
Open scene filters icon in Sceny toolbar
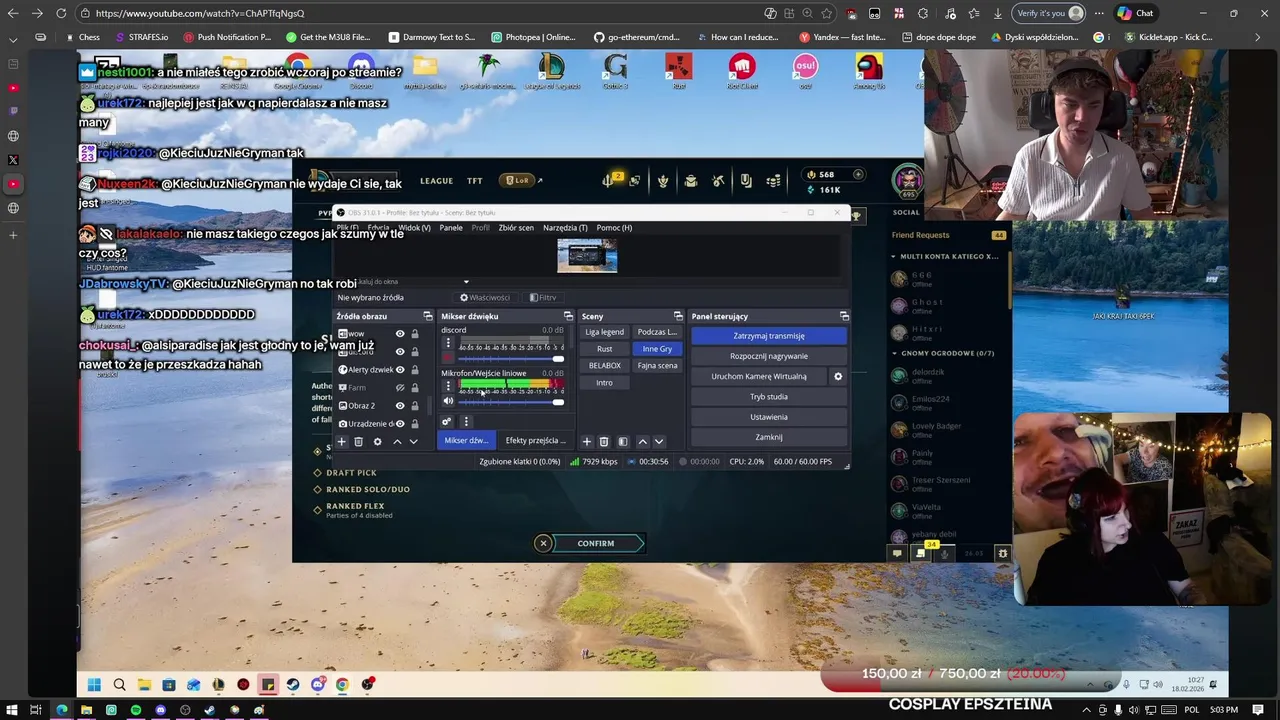tap(623, 442)
